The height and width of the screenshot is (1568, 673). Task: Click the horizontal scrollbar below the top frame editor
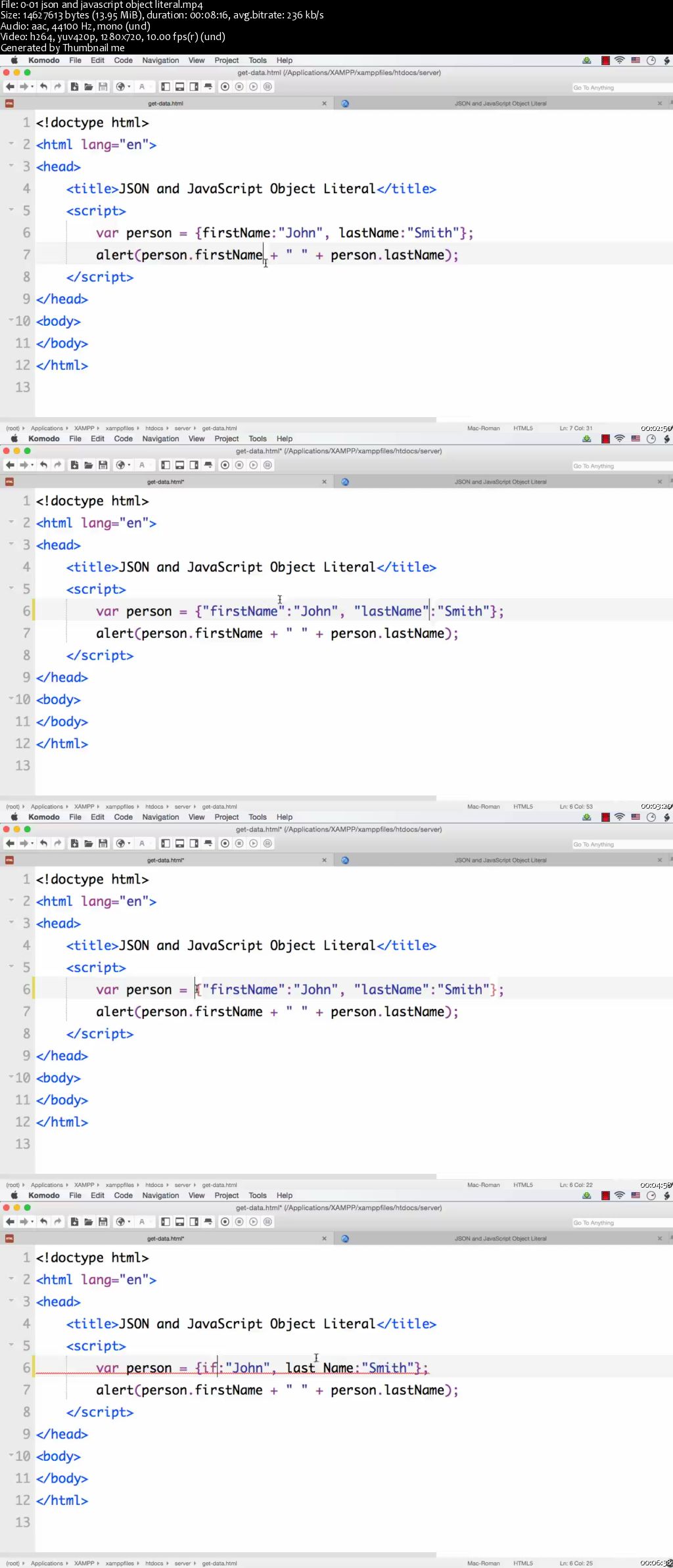pyautogui.click(x=218, y=420)
